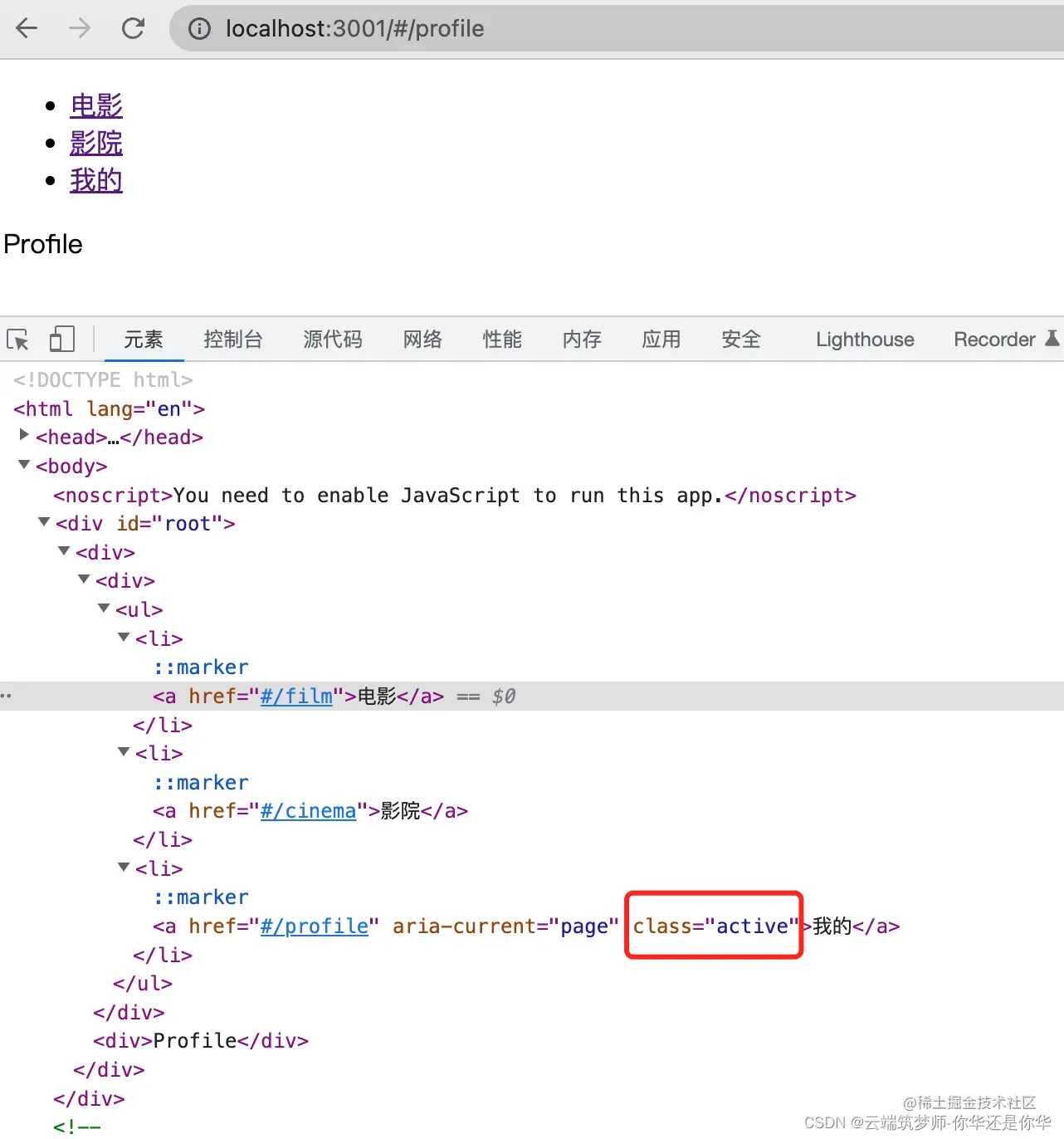Toggle the device toolbar icon
Image resolution: width=1064 pixels, height=1139 pixels.
click(61, 339)
